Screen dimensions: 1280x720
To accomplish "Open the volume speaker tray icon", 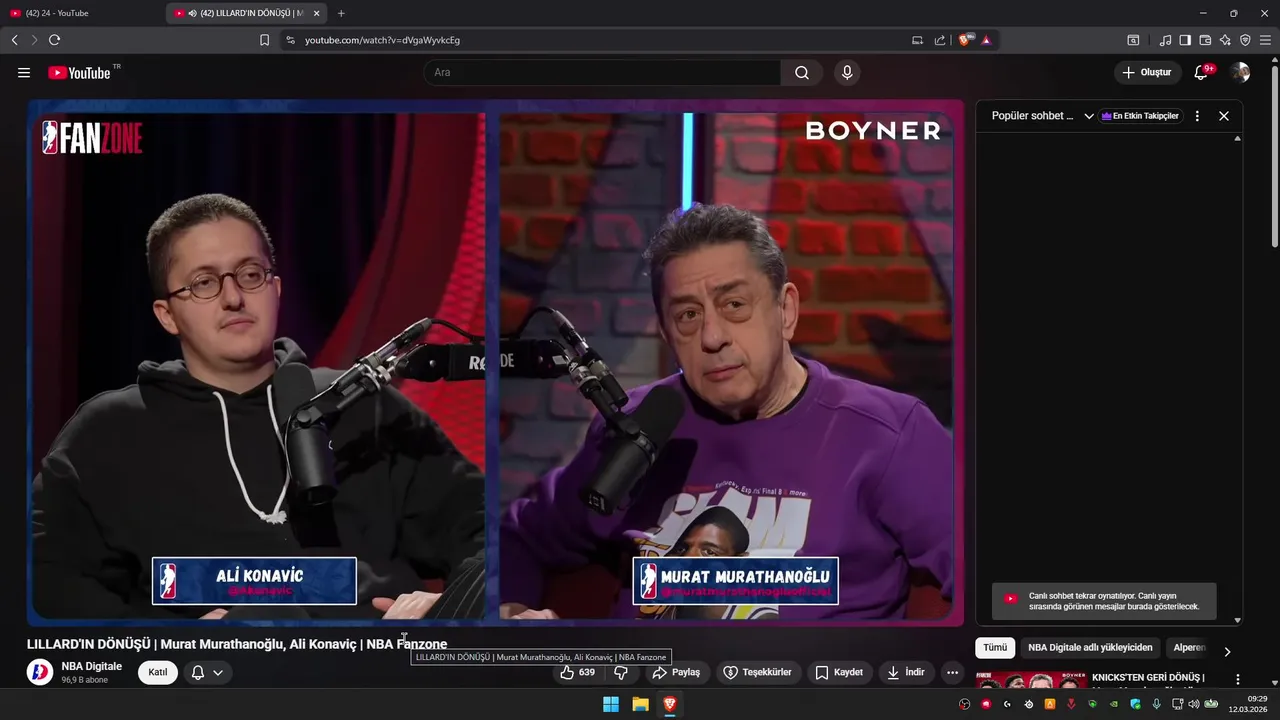I will [1193, 704].
